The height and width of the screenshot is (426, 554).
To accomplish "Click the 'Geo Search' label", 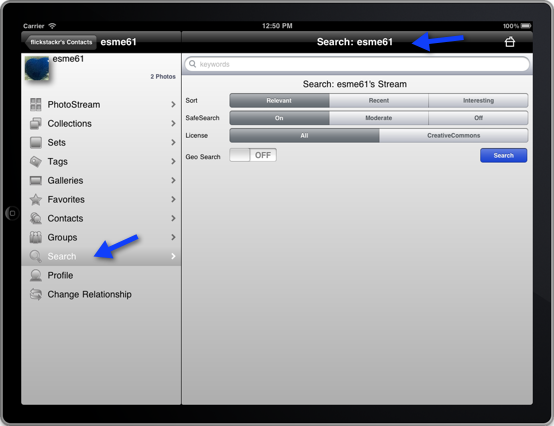I will [x=203, y=157].
